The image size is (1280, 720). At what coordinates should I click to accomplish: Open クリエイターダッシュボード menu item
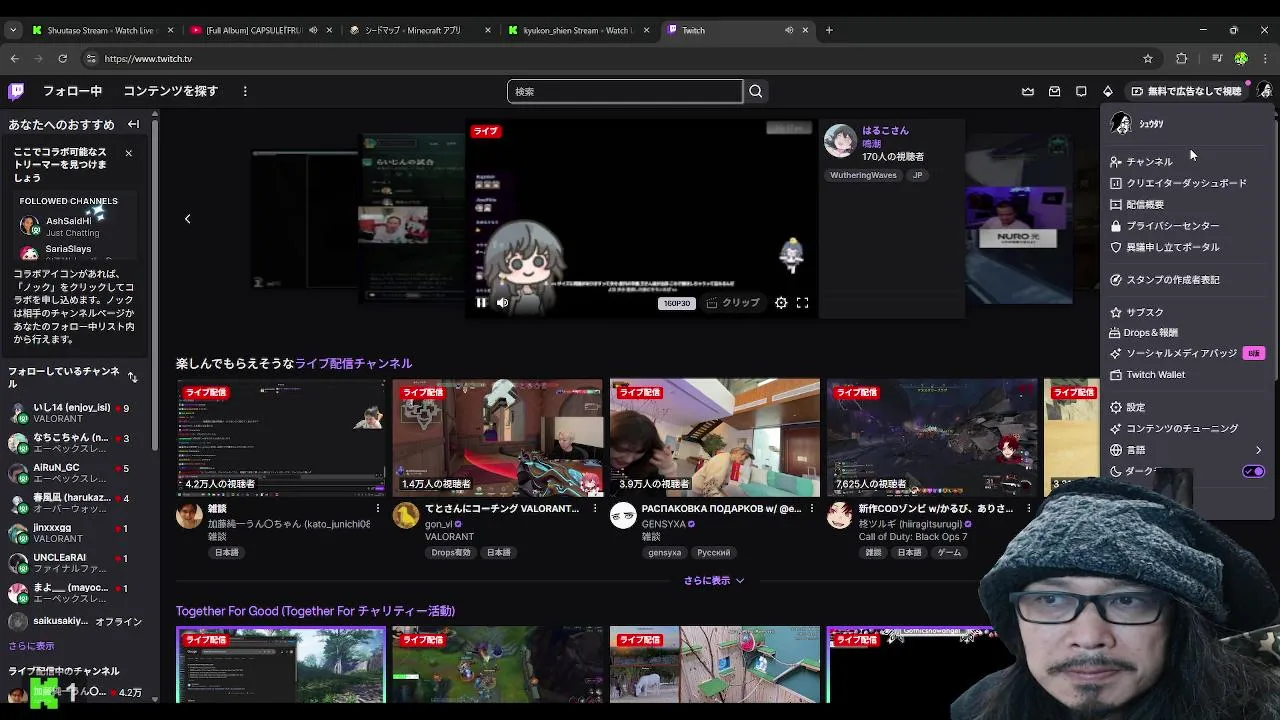(x=1188, y=183)
